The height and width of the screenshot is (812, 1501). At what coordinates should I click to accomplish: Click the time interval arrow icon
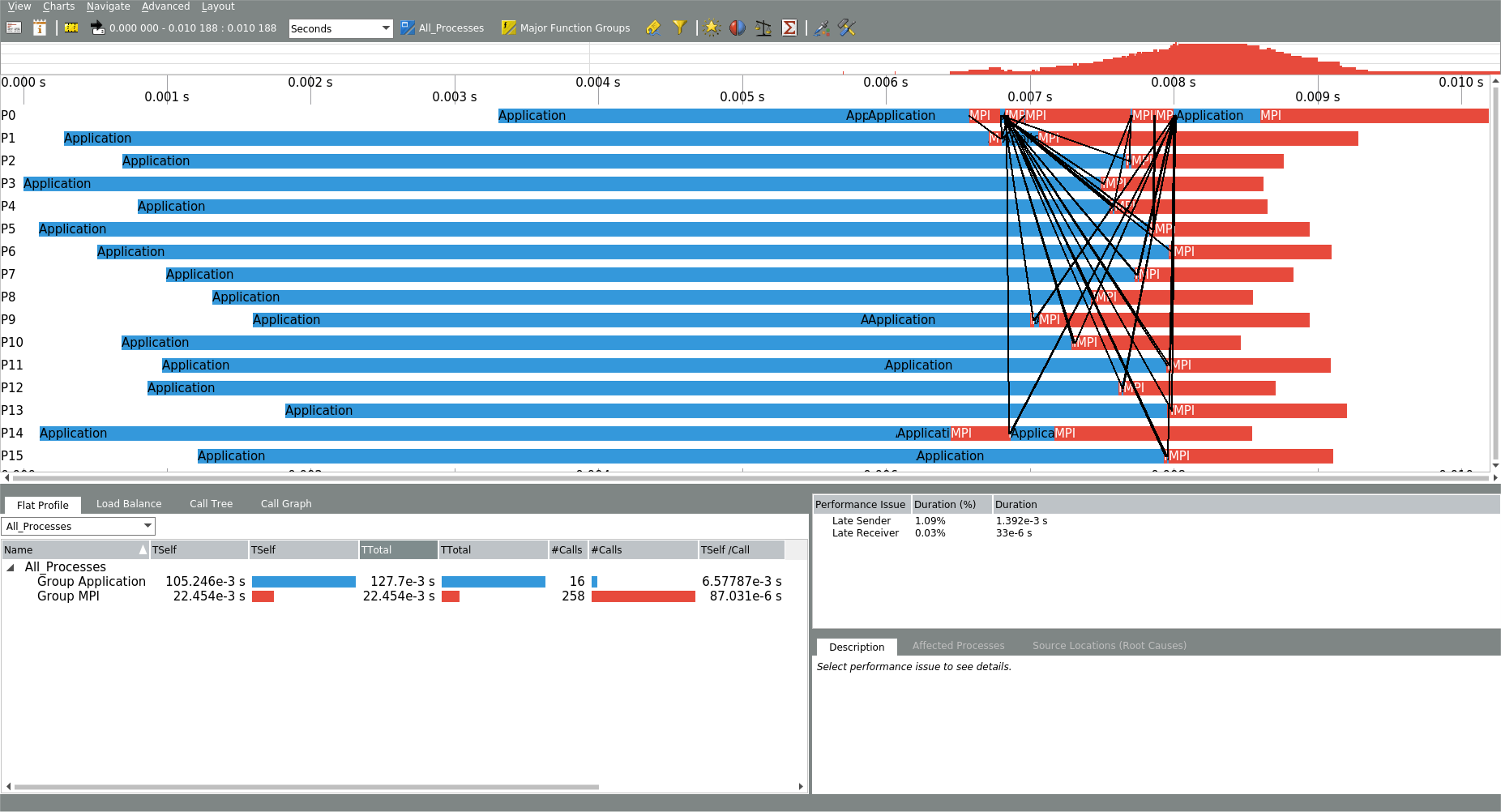pyautogui.click(x=97, y=28)
